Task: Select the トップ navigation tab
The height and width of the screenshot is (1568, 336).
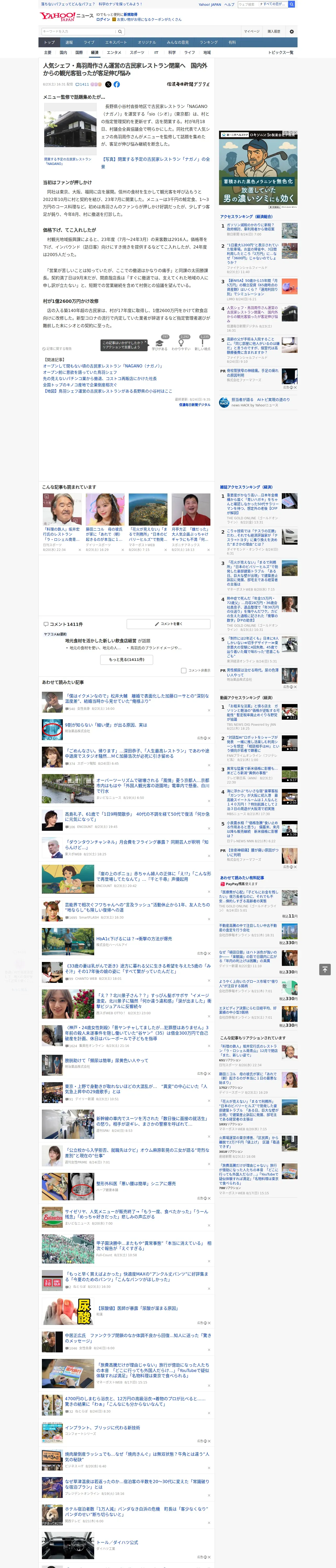Action: pos(49,43)
